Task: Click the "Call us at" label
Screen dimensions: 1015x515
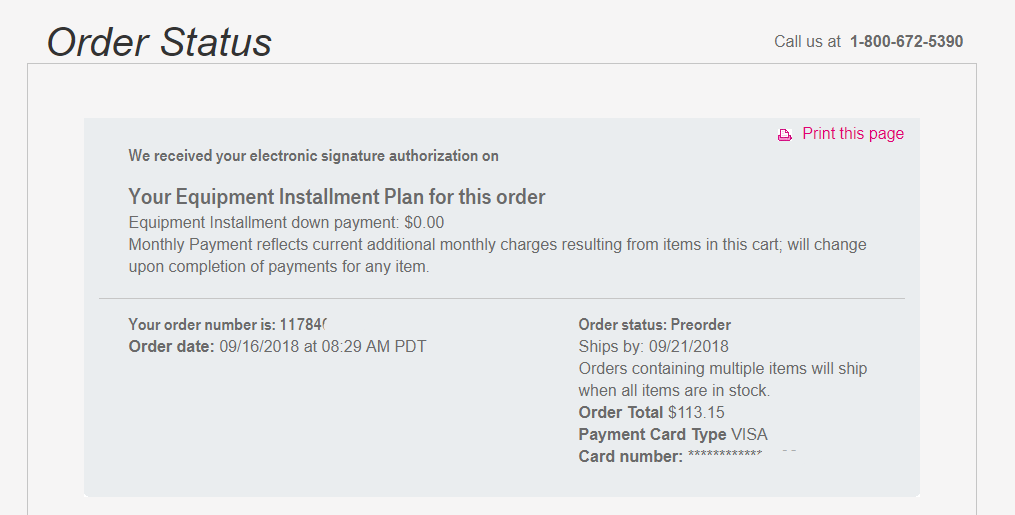Action: click(x=807, y=42)
